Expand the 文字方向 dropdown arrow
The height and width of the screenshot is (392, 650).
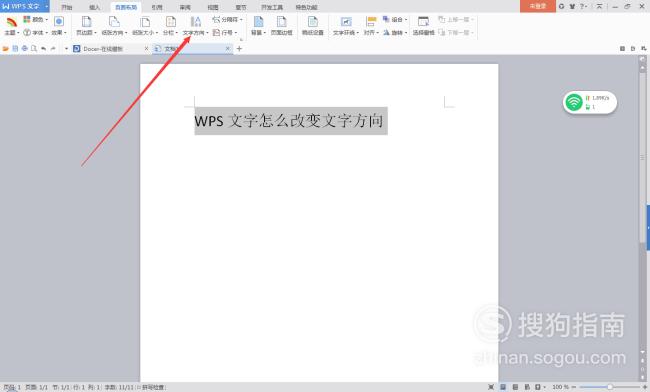tap(206, 33)
